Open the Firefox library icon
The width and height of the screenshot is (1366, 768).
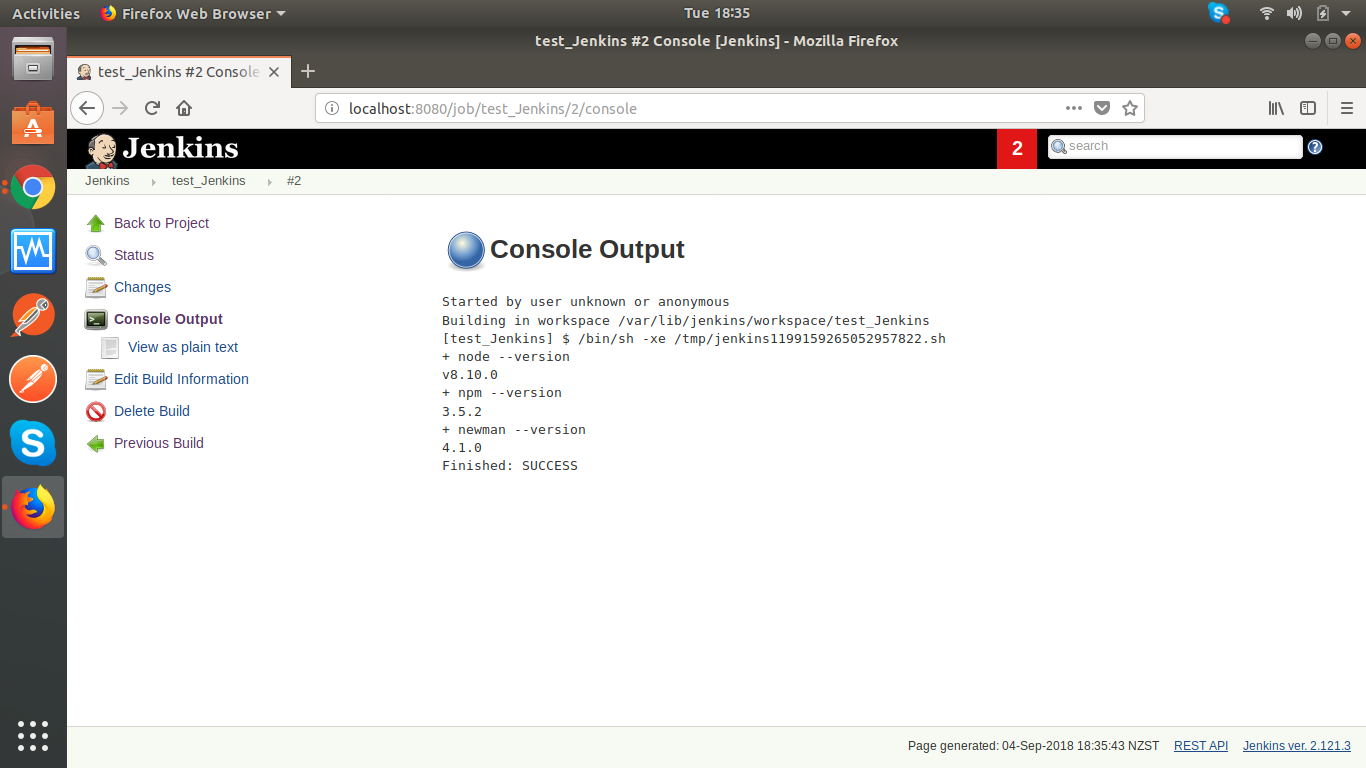click(x=1276, y=108)
